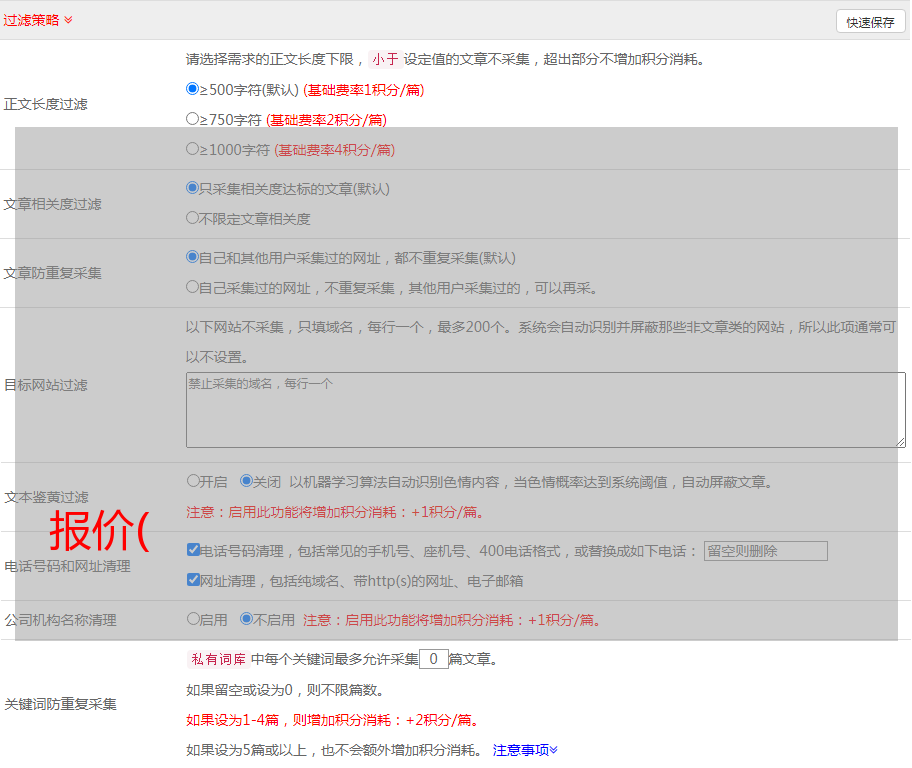Expand the 注意事项 link

[x=525, y=750]
